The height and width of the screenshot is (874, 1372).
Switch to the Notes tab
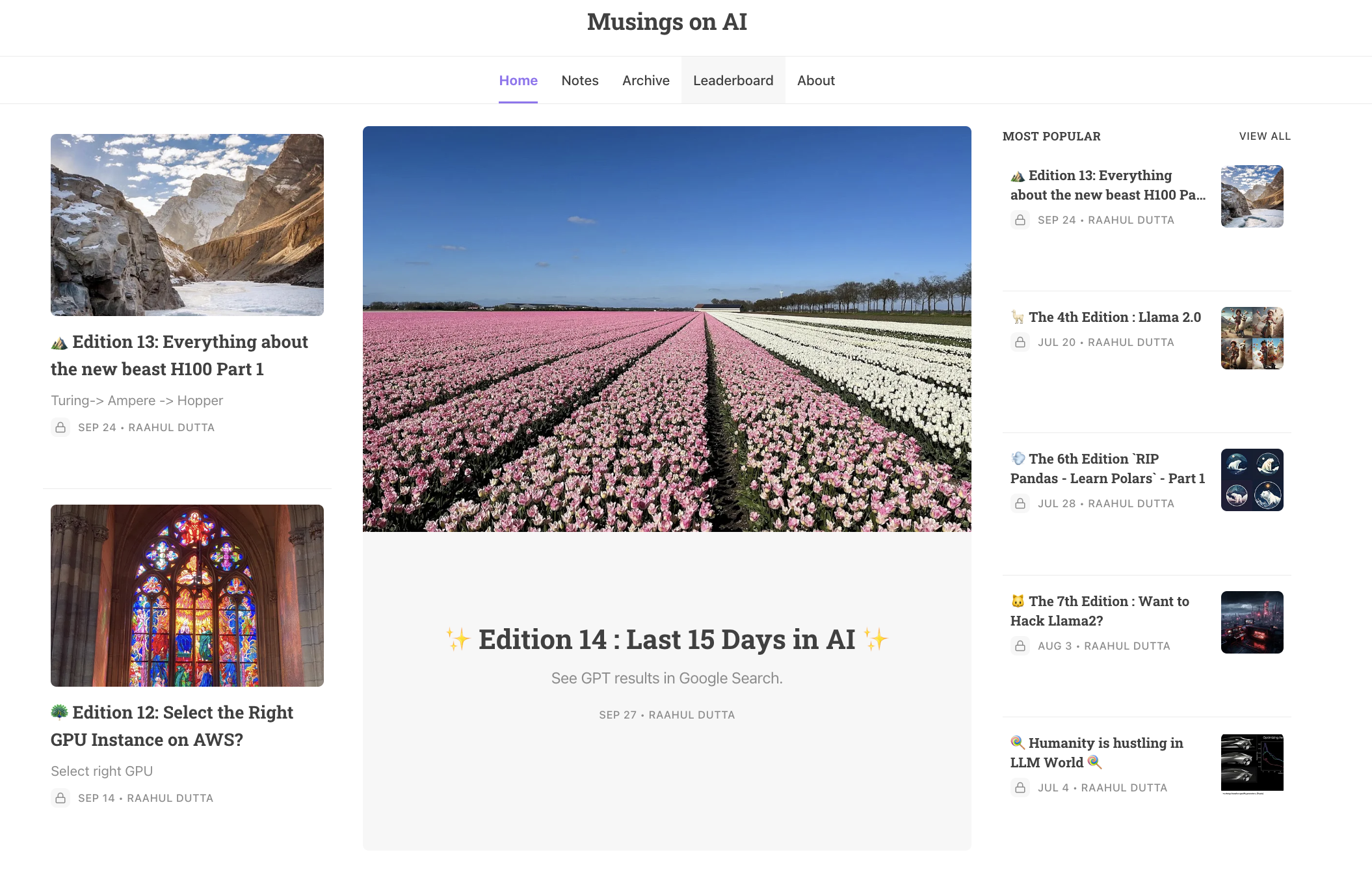[579, 80]
